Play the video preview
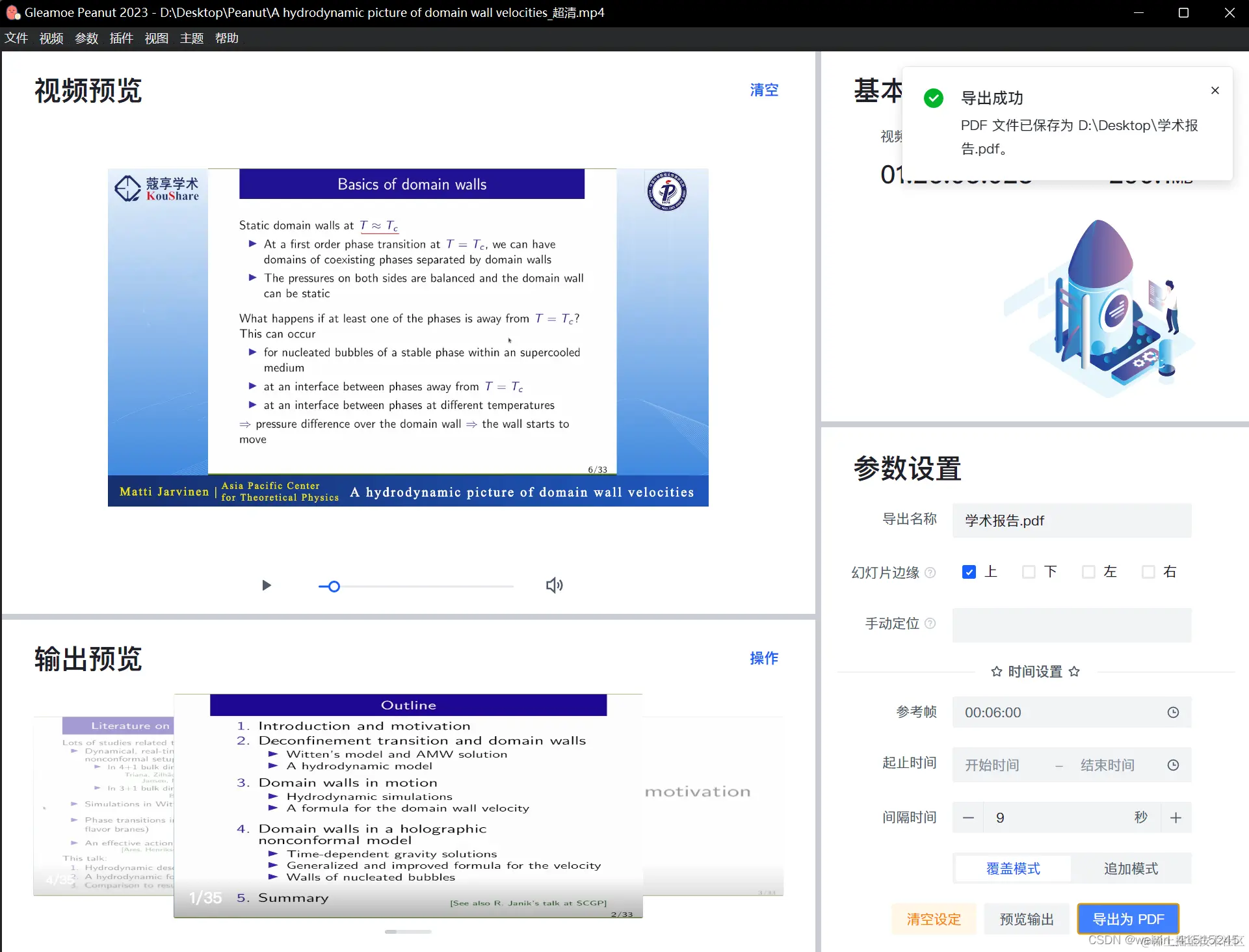The image size is (1249, 952). pyautogui.click(x=266, y=585)
